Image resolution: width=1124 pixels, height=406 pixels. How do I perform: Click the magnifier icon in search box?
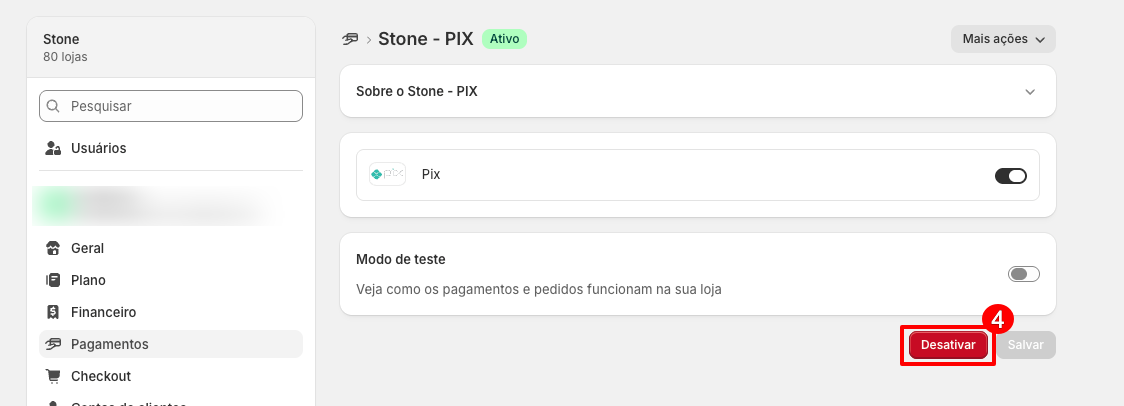point(53,106)
